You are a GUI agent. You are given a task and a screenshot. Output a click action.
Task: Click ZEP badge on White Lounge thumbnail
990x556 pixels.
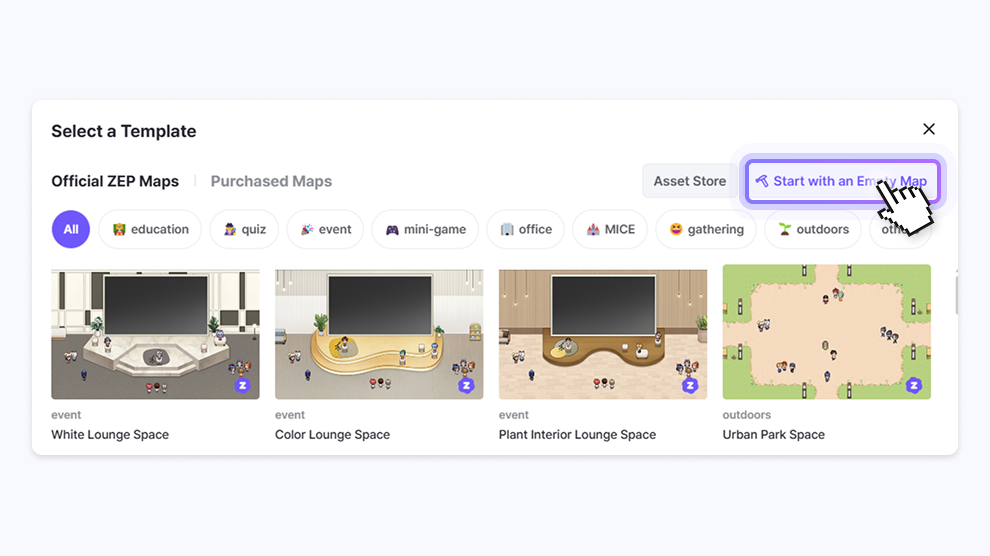(x=242, y=385)
